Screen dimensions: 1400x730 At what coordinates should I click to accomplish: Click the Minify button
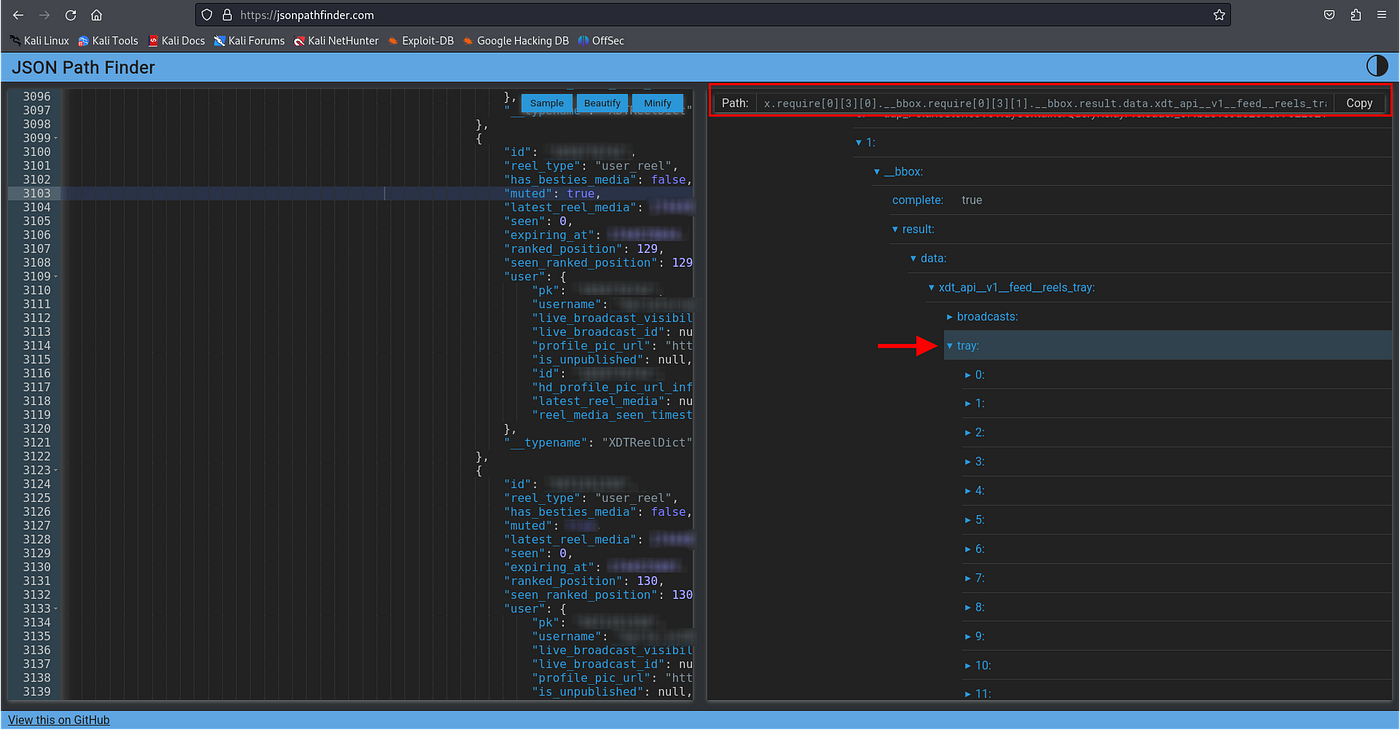(657, 103)
